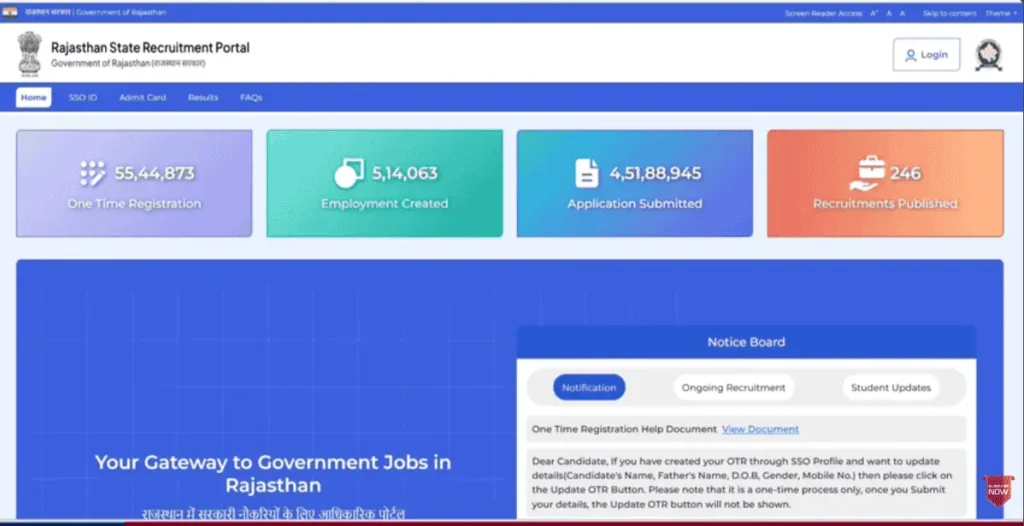Go to the Home tab
1024x526 pixels.
(x=33, y=97)
